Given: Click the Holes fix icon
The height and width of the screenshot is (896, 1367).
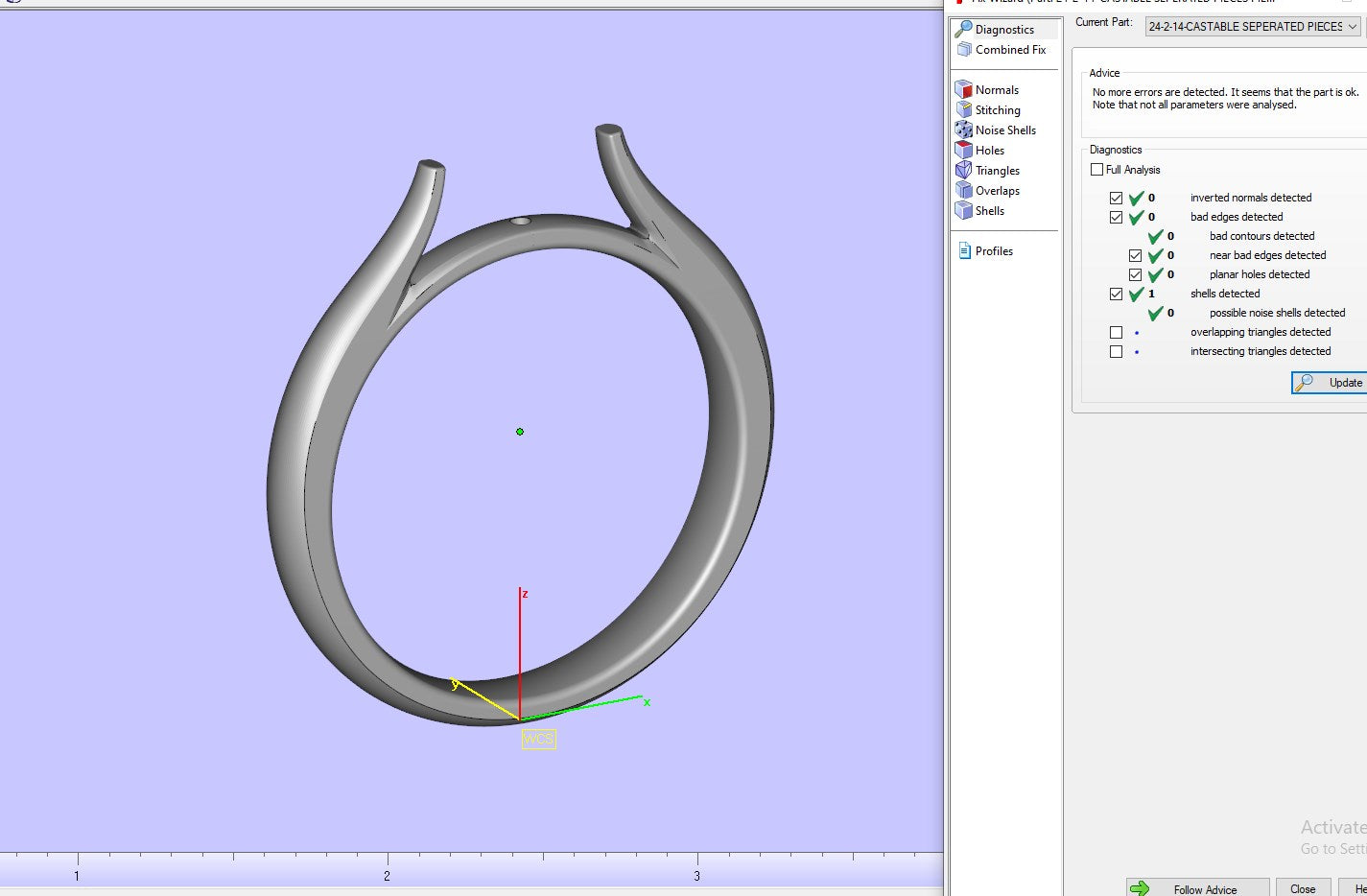Looking at the screenshot, I should tap(964, 151).
